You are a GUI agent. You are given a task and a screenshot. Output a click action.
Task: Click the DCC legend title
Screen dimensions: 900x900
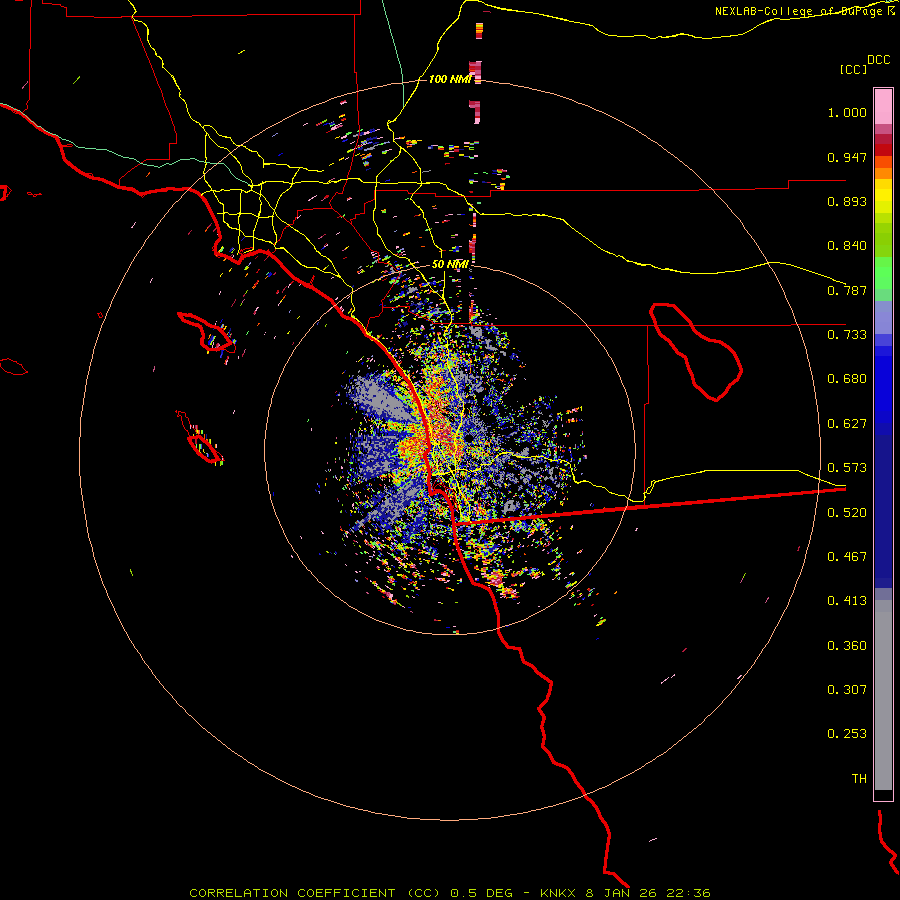878,60
